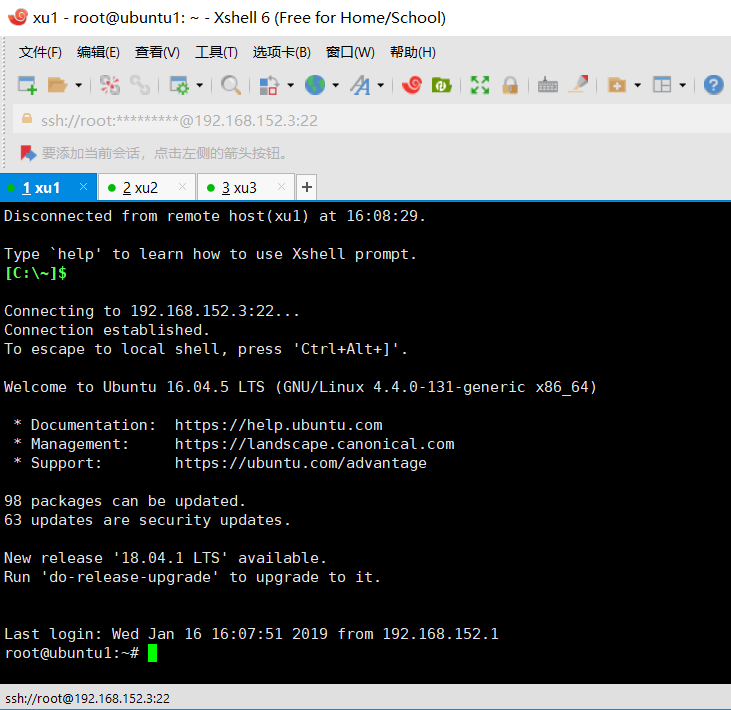Image resolution: width=731 pixels, height=710 pixels.
Task: Open the 编辑(E) menu
Action: click(98, 52)
